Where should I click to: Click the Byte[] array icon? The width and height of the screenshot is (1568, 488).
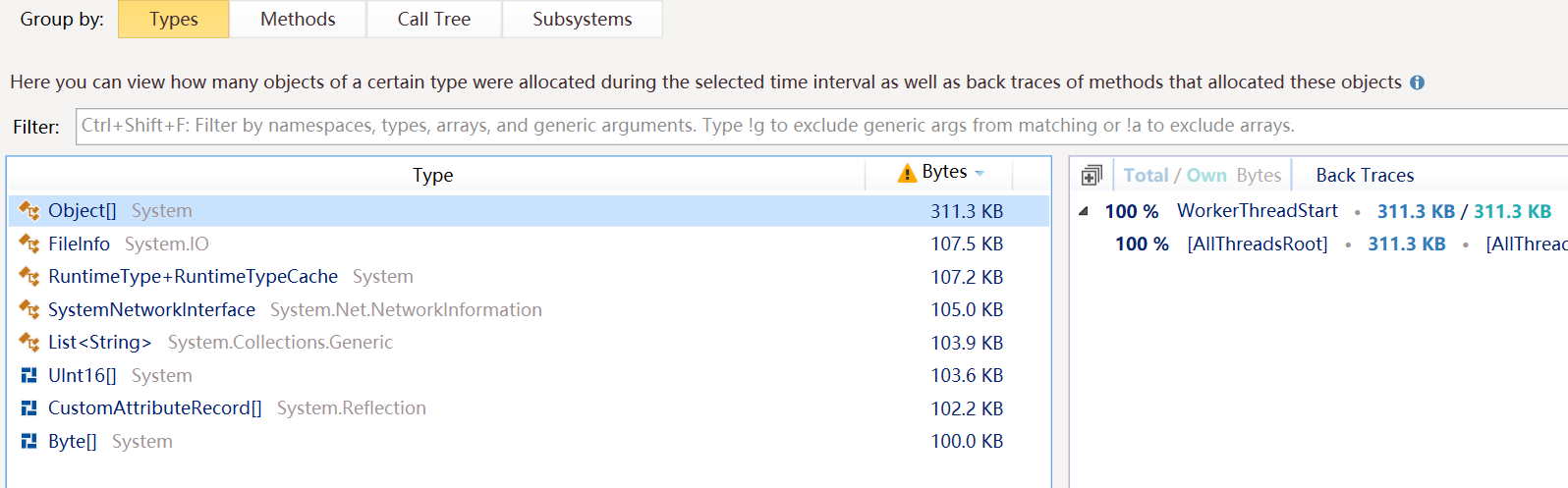(29, 441)
